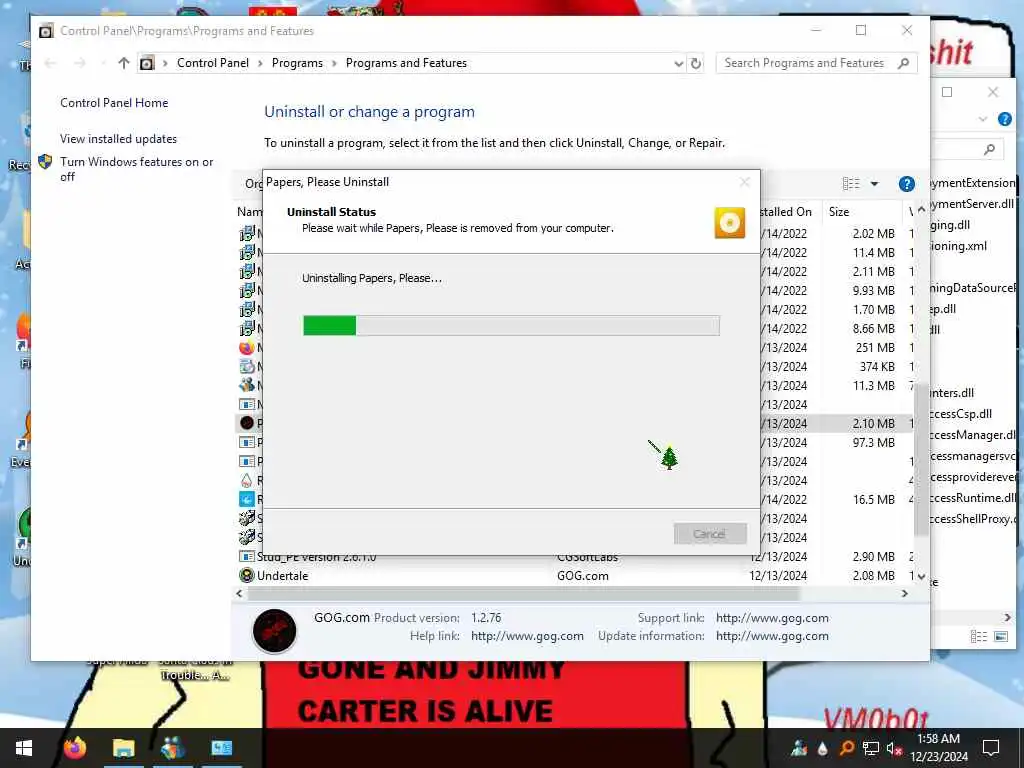Sort by the Installed On column header
Viewport: 1024px width, 768px height.
point(786,212)
